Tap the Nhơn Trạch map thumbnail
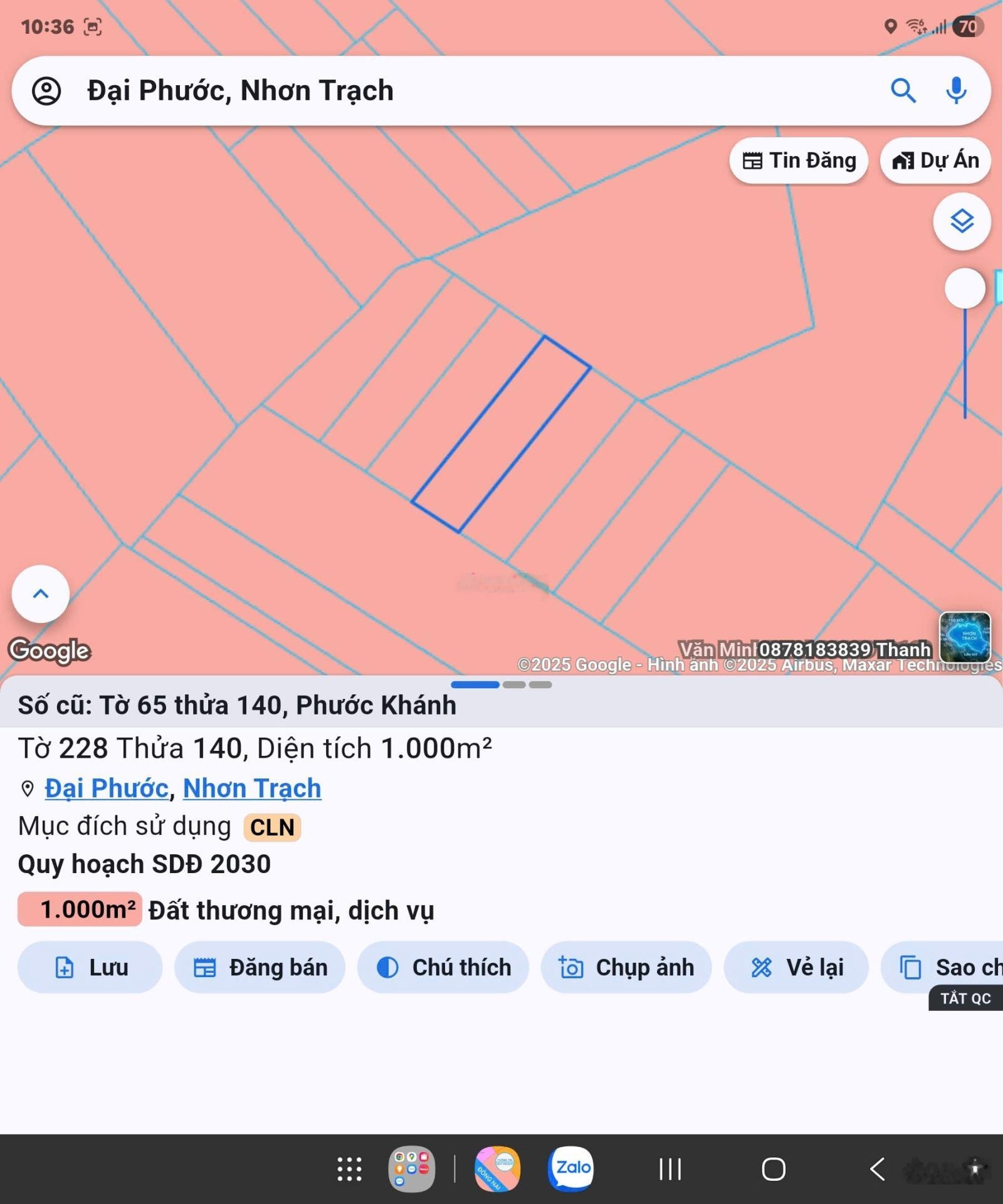Image resolution: width=1003 pixels, height=1204 pixels. pyautogui.click(x=965, y=637)
